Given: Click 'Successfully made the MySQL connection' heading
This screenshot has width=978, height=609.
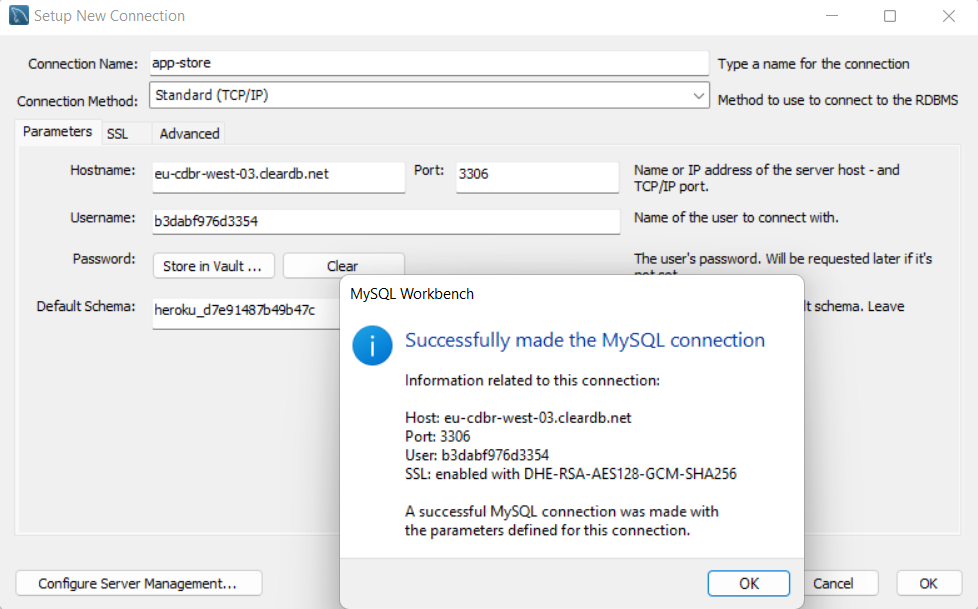Looking at the screenshot, I should tap(585, 340).
